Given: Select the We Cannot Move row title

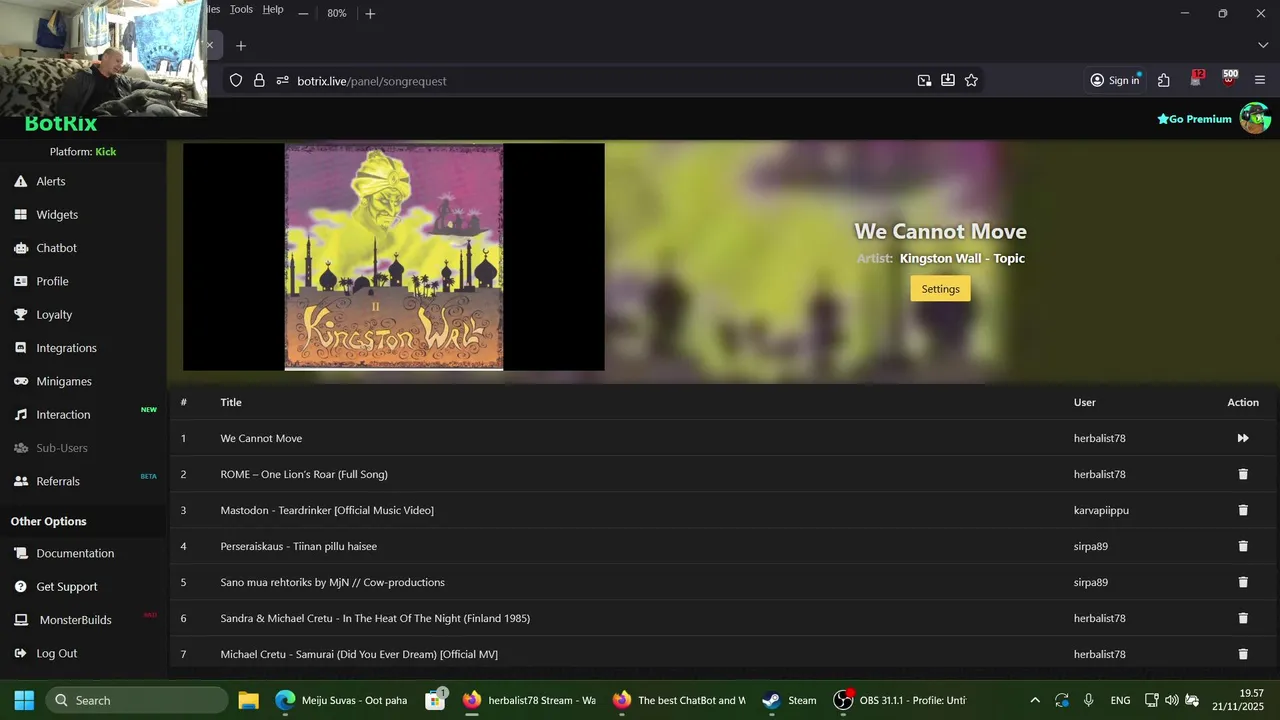Looking at the screenshot, I should [261, 438].
